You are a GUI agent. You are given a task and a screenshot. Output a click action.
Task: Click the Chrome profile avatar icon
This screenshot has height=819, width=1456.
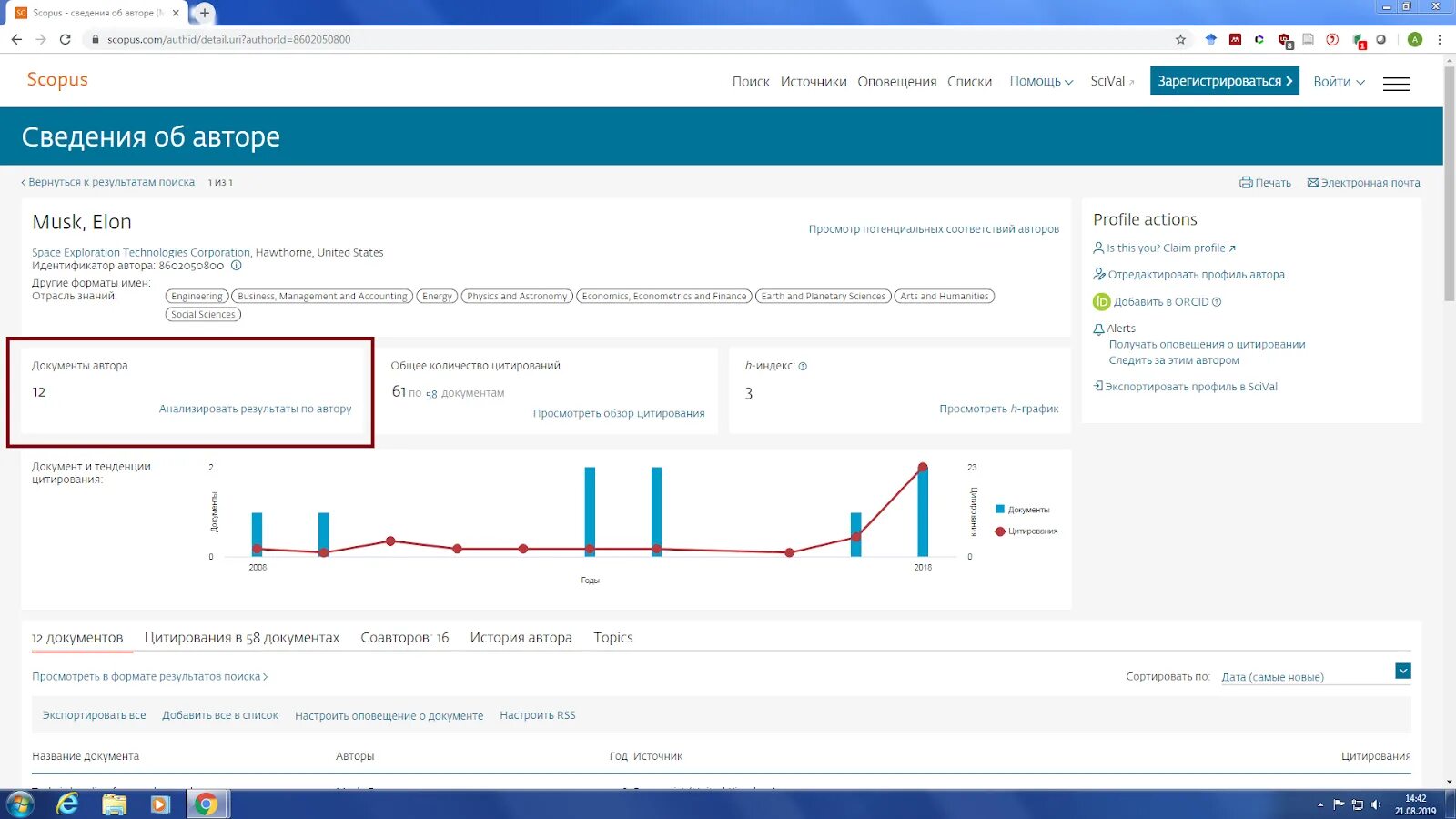click(x=1414, y=39)
